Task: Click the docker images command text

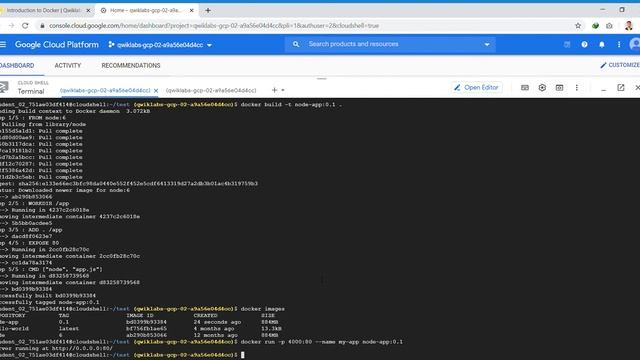Action: (x=262, y=309)
